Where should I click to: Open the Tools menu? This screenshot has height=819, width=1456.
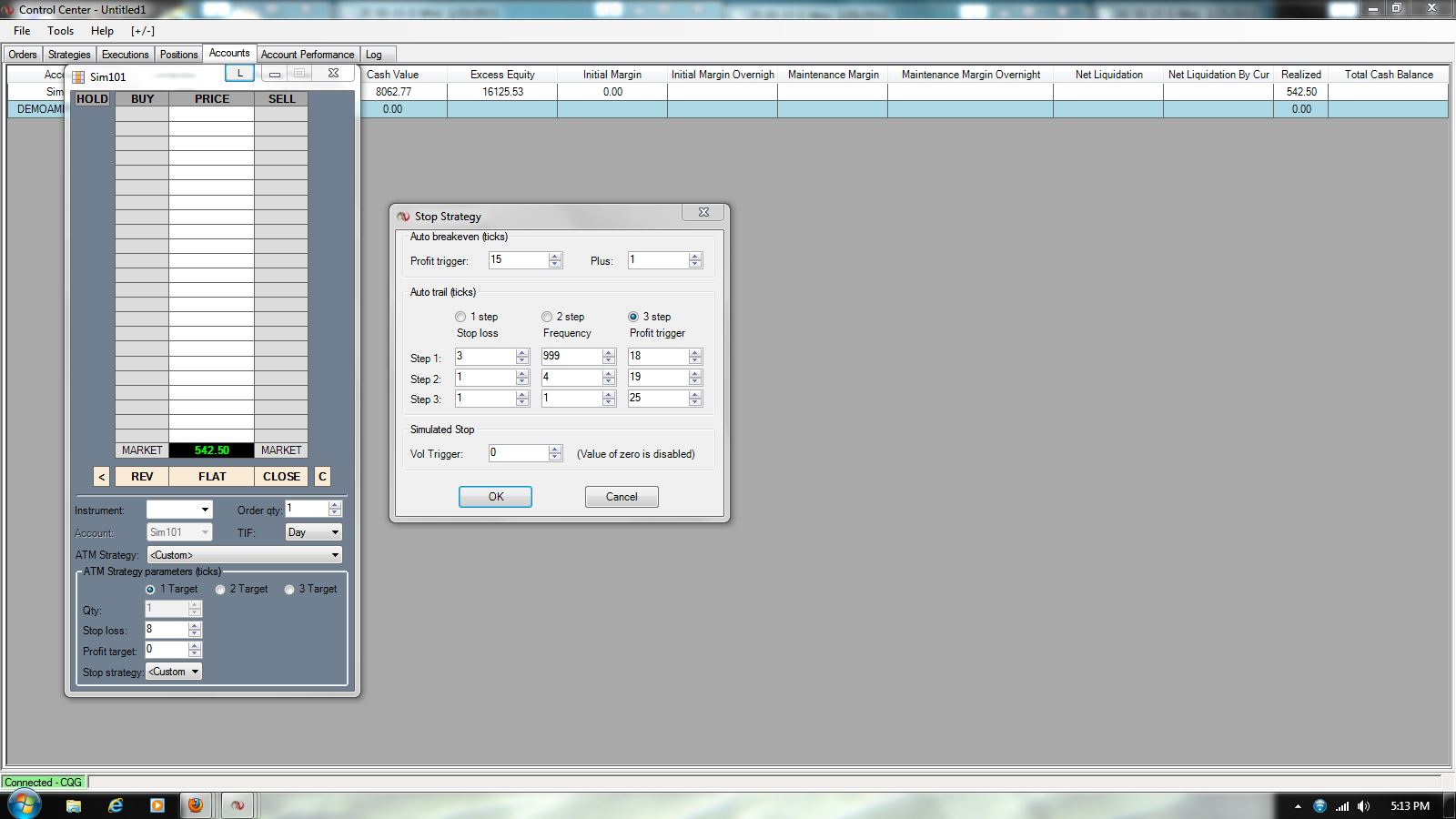coord(61,31)
